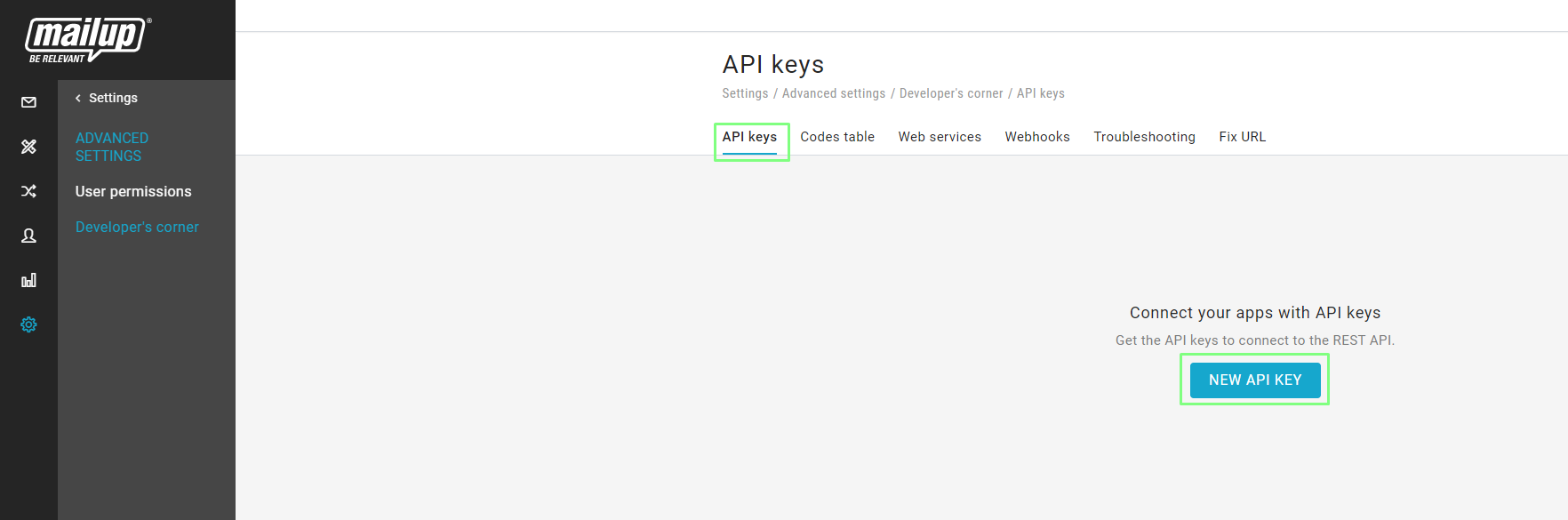The image size is (1568, 520).
Task: Open the Statistics bar chart icon
Action: tap(28, 280)
